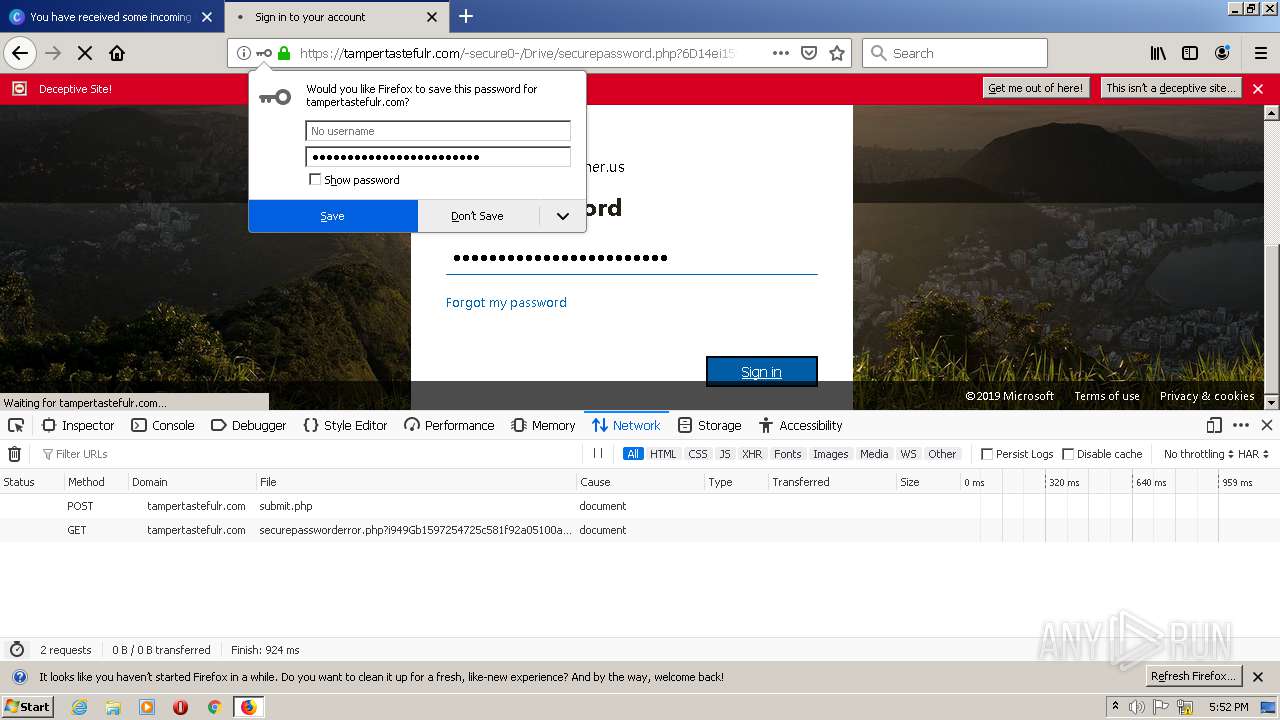Filter requests by CSS
Image resolution: width=1280 pixels, height=720 pixels.
698,454
